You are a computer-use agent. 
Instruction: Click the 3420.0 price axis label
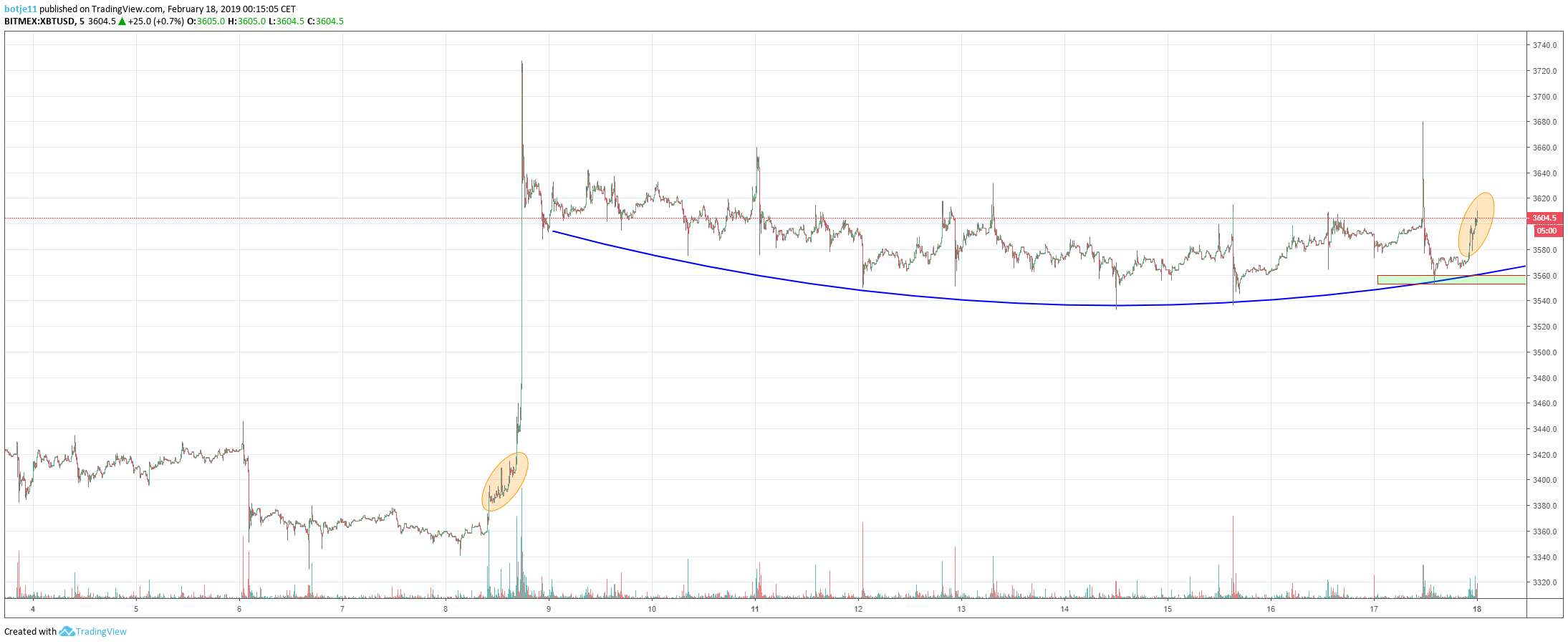1544,455
